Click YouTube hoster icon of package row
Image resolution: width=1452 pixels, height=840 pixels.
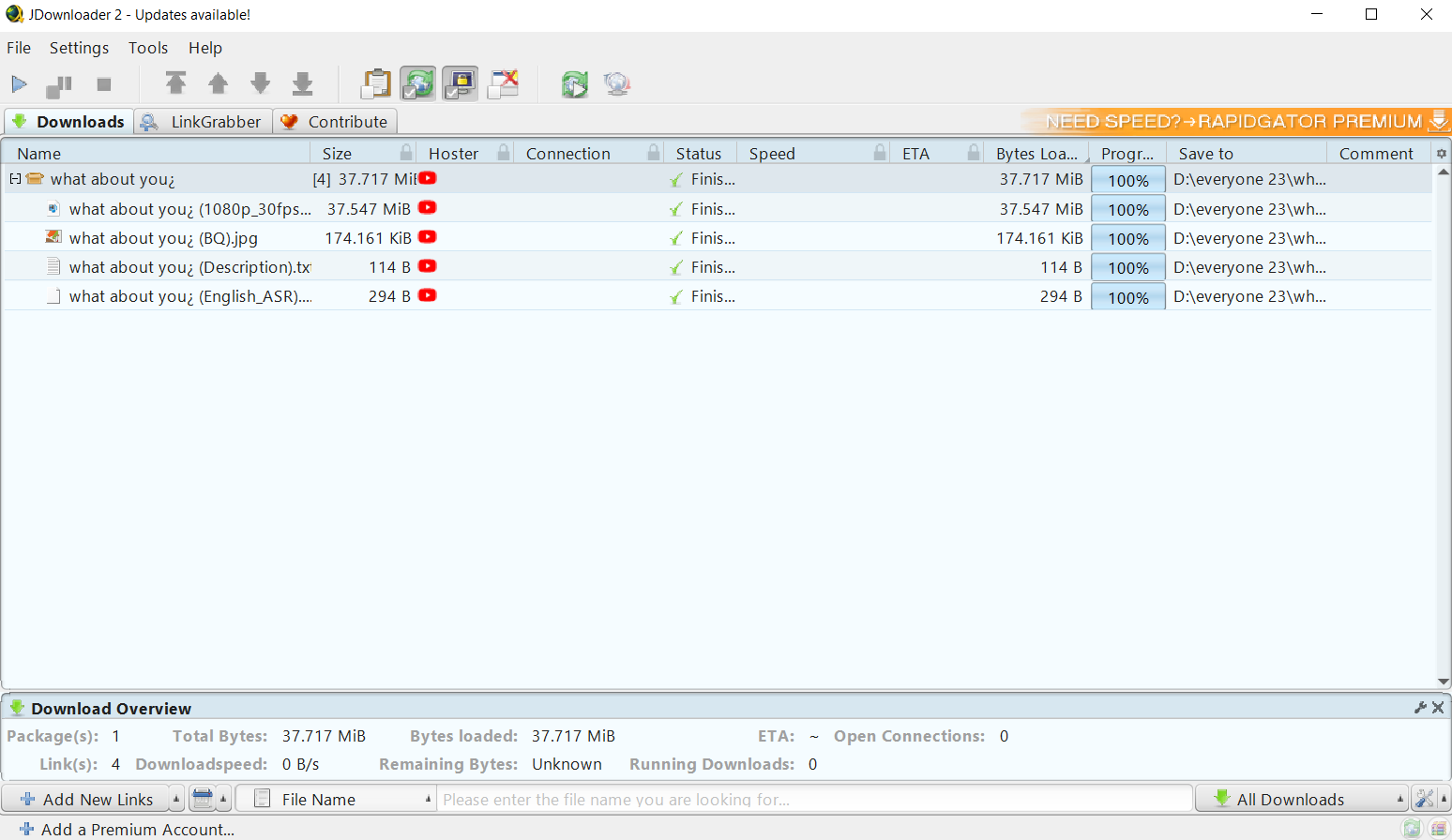[428, 178]
